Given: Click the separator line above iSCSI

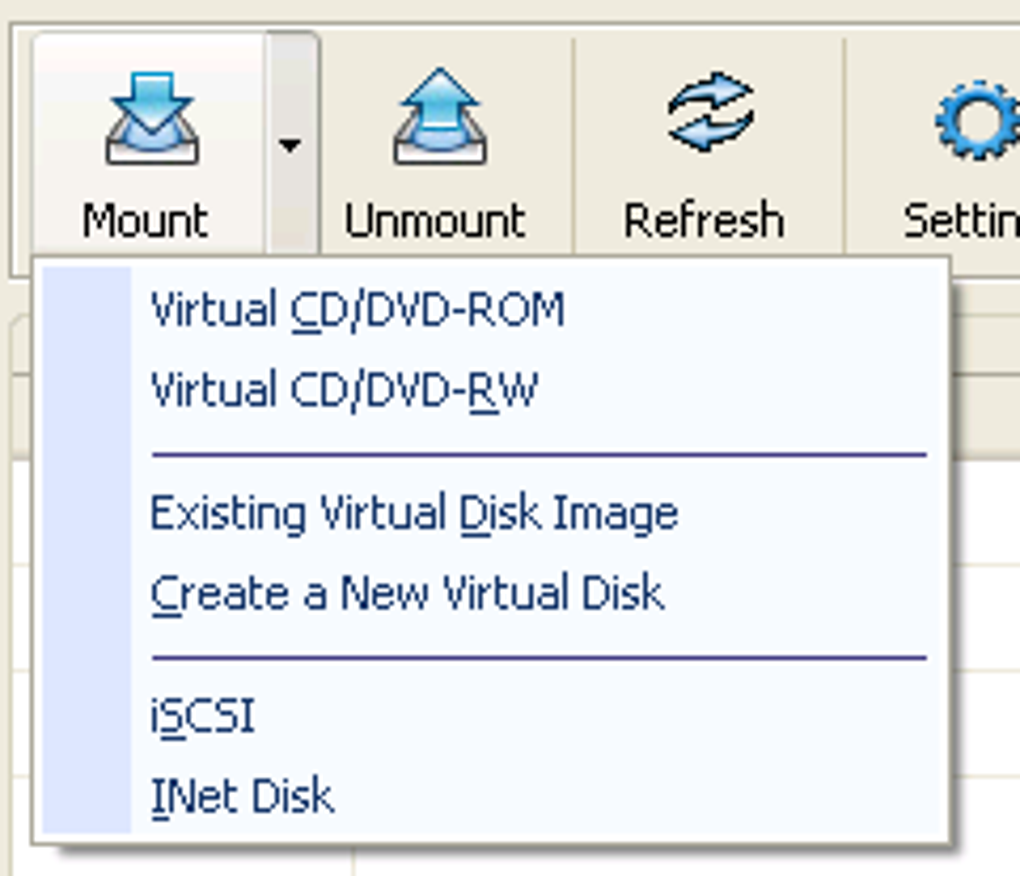Looking at the screenshot, I should click(539, 658).
